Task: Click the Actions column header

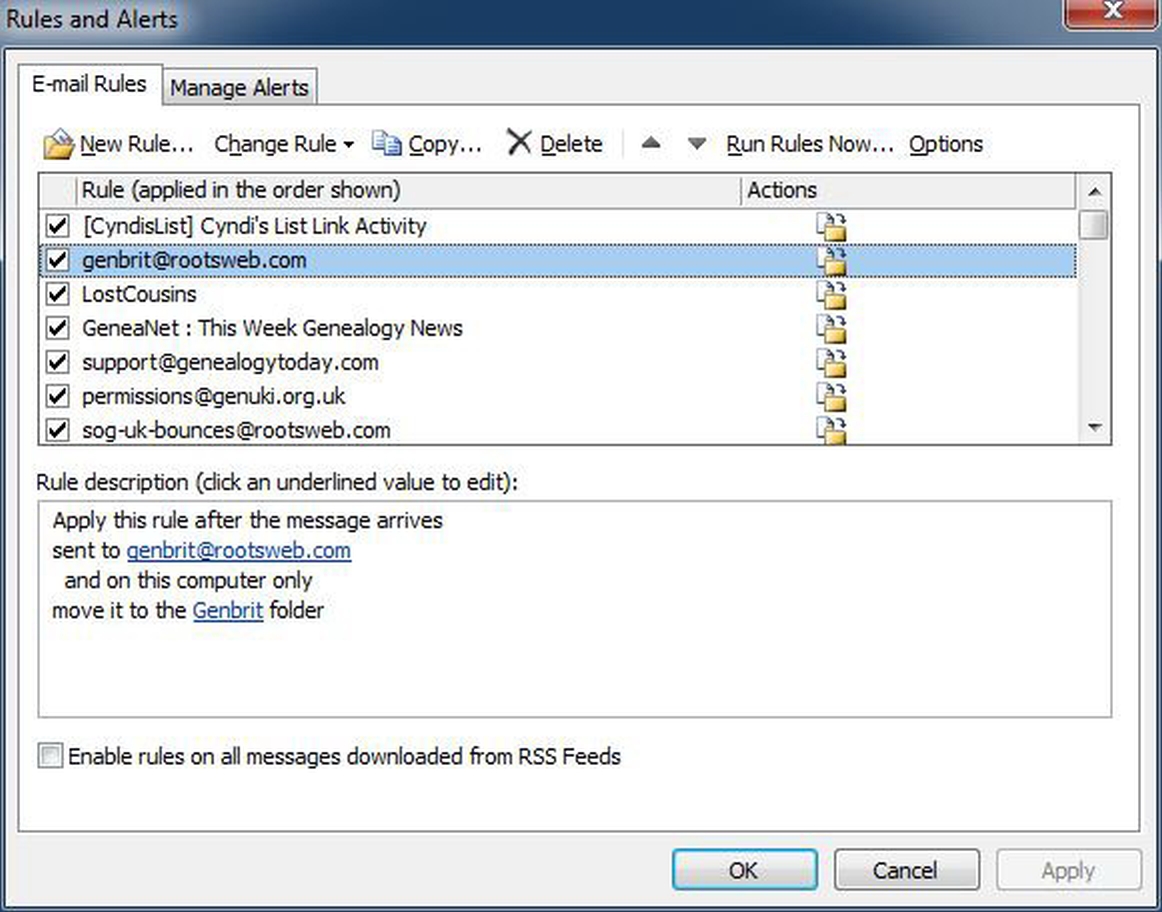Action: click(909, 190)
